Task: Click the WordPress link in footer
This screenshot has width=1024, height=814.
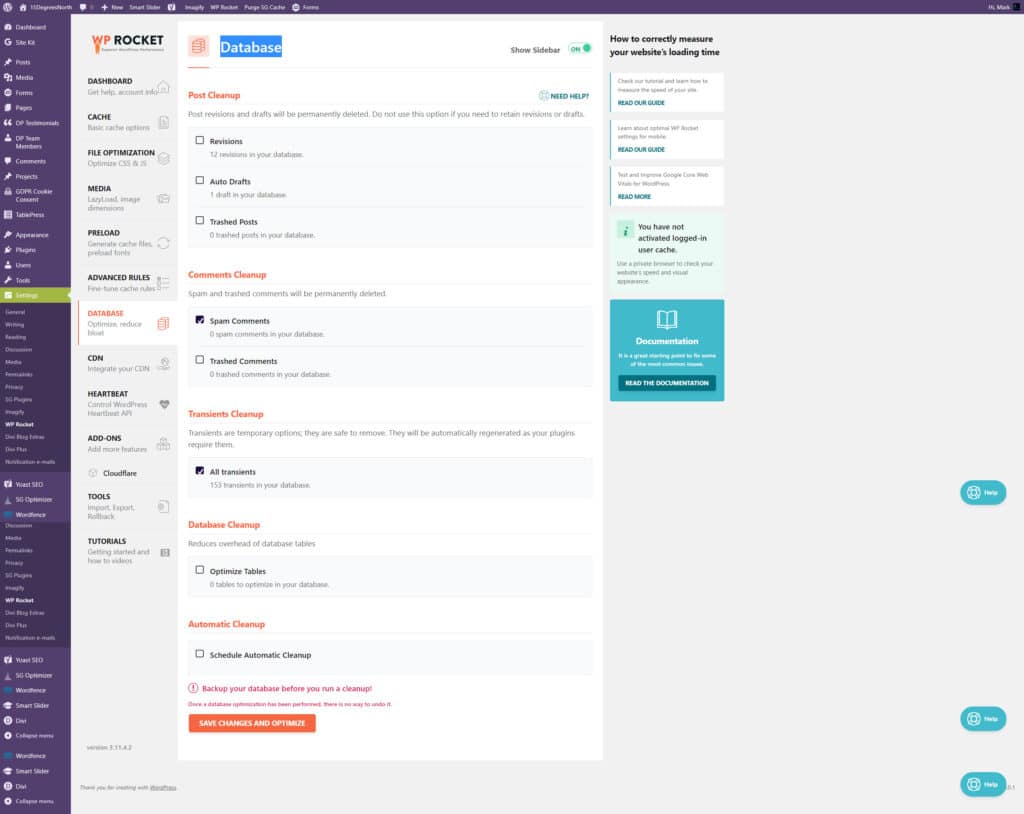Action: point(163,787)
